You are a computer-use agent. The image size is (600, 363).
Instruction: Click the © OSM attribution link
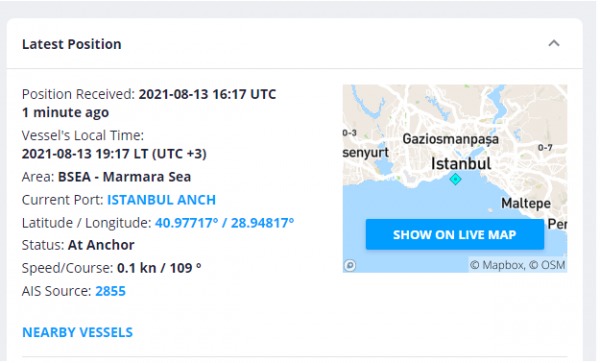547,265
